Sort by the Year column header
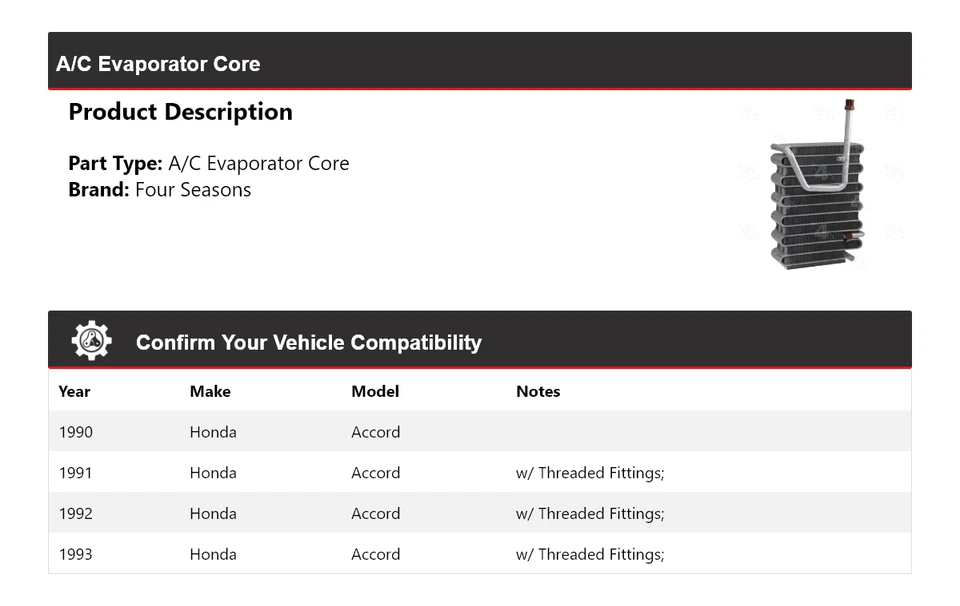The width and height of the screenshot is (960, 606). click(x=74, y=391)
